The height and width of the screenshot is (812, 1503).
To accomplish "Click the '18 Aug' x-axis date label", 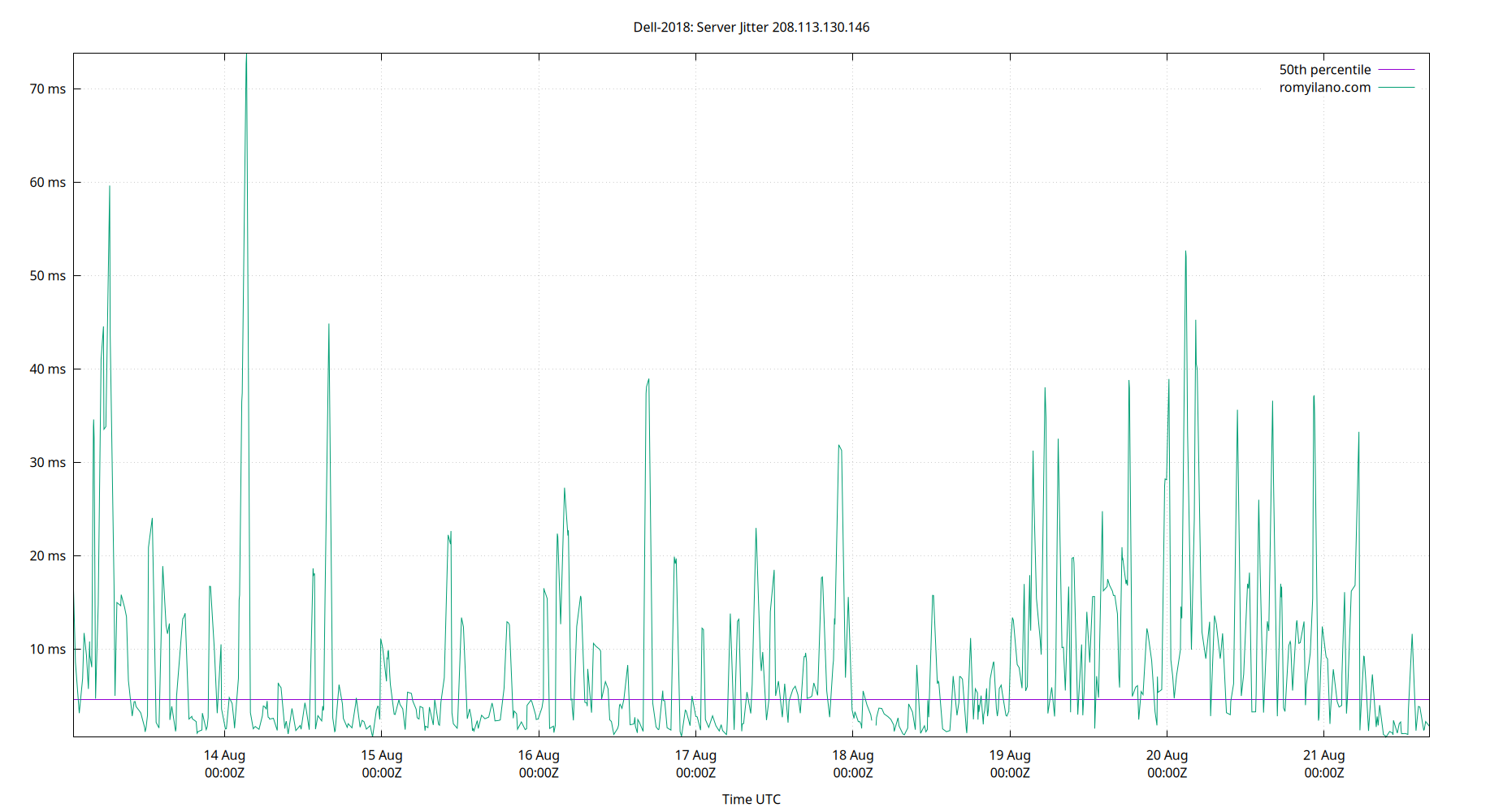I will pos(852,755).
